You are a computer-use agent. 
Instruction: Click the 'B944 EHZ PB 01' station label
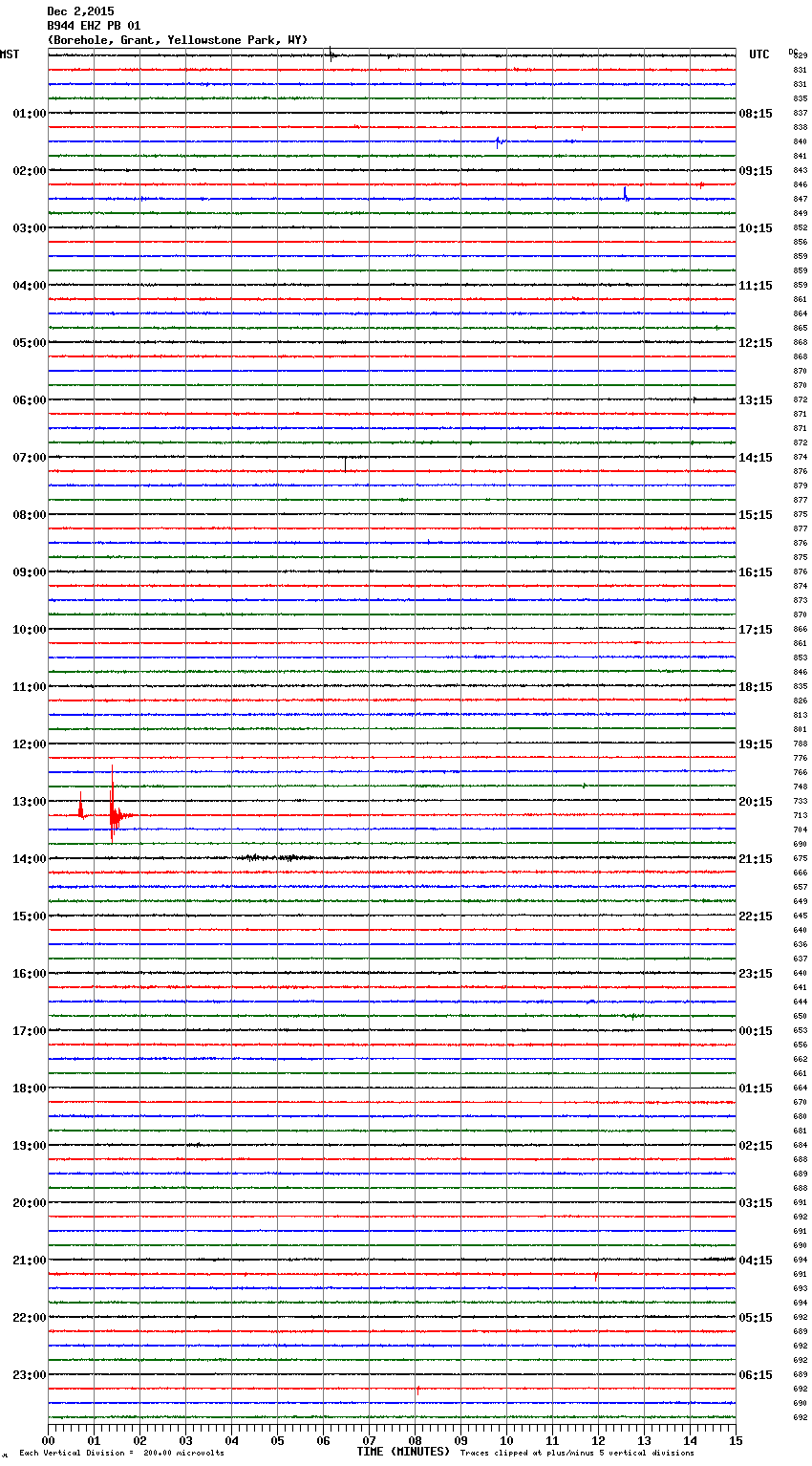[x=93, y=26]
